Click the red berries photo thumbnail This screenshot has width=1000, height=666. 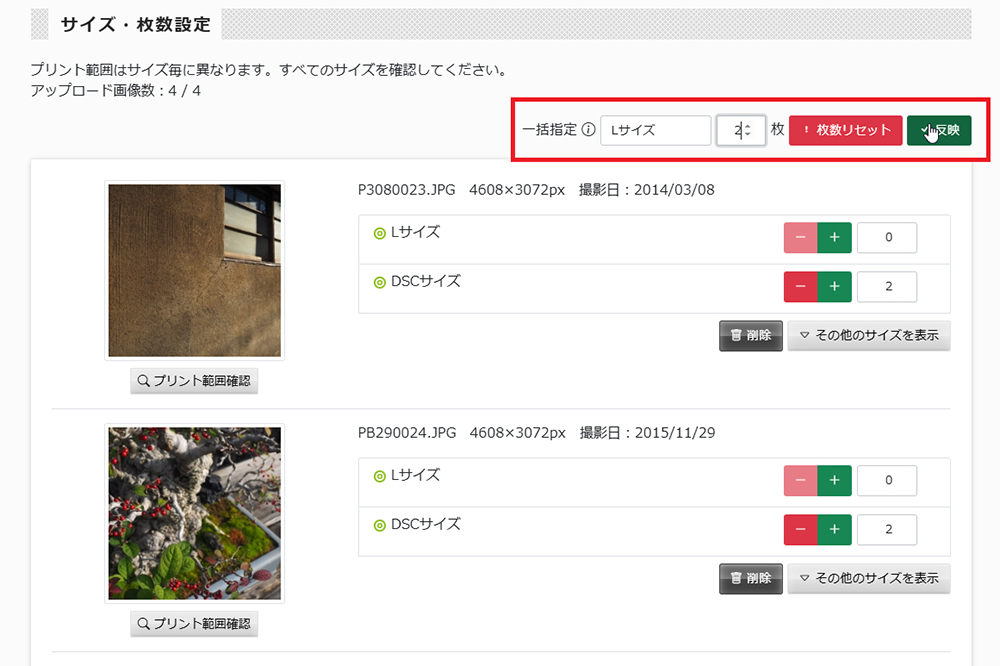(x=195, y=514)
